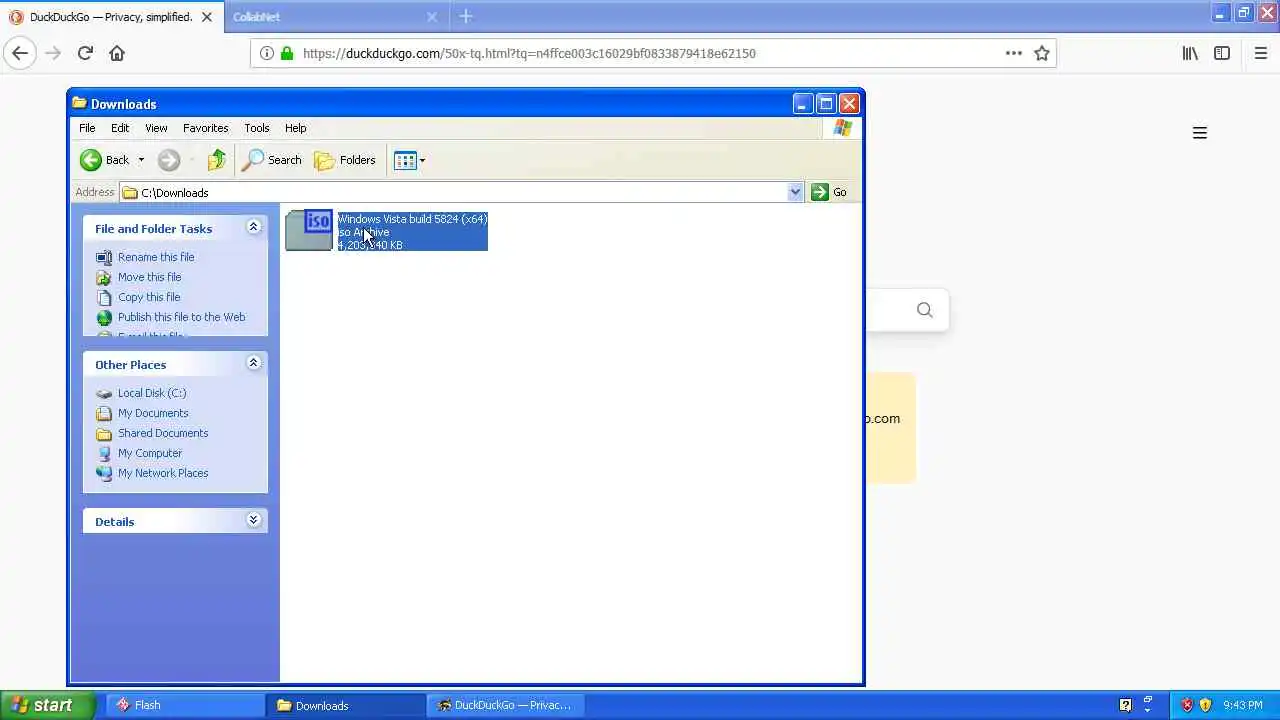
Task: Open the Back history dropdown arrow
Action: coord(141,160)
